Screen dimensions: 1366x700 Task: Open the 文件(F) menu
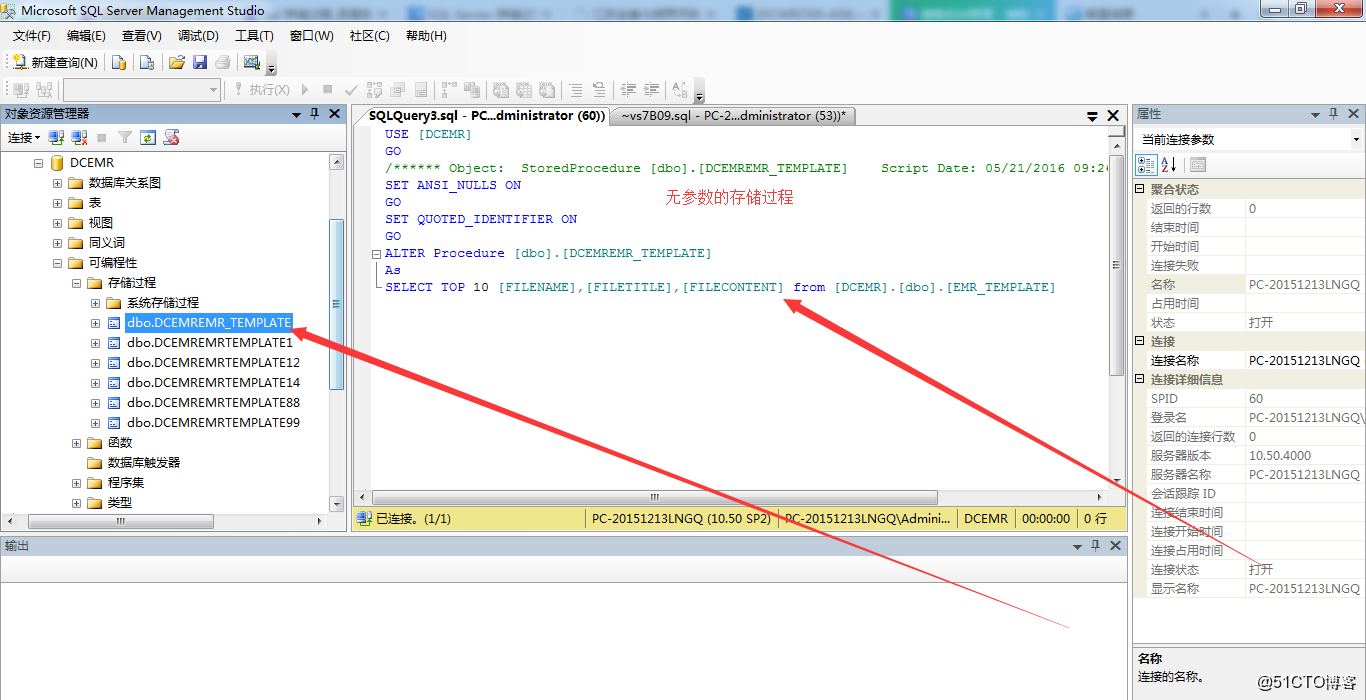pyautogui.click(x=32, y=36)
